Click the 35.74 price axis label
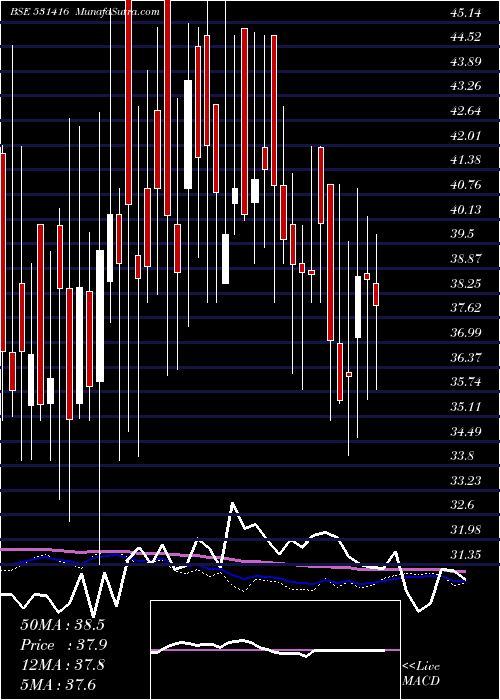The width and height of the screenshot is (500, 700). click(x=466, y=382)
